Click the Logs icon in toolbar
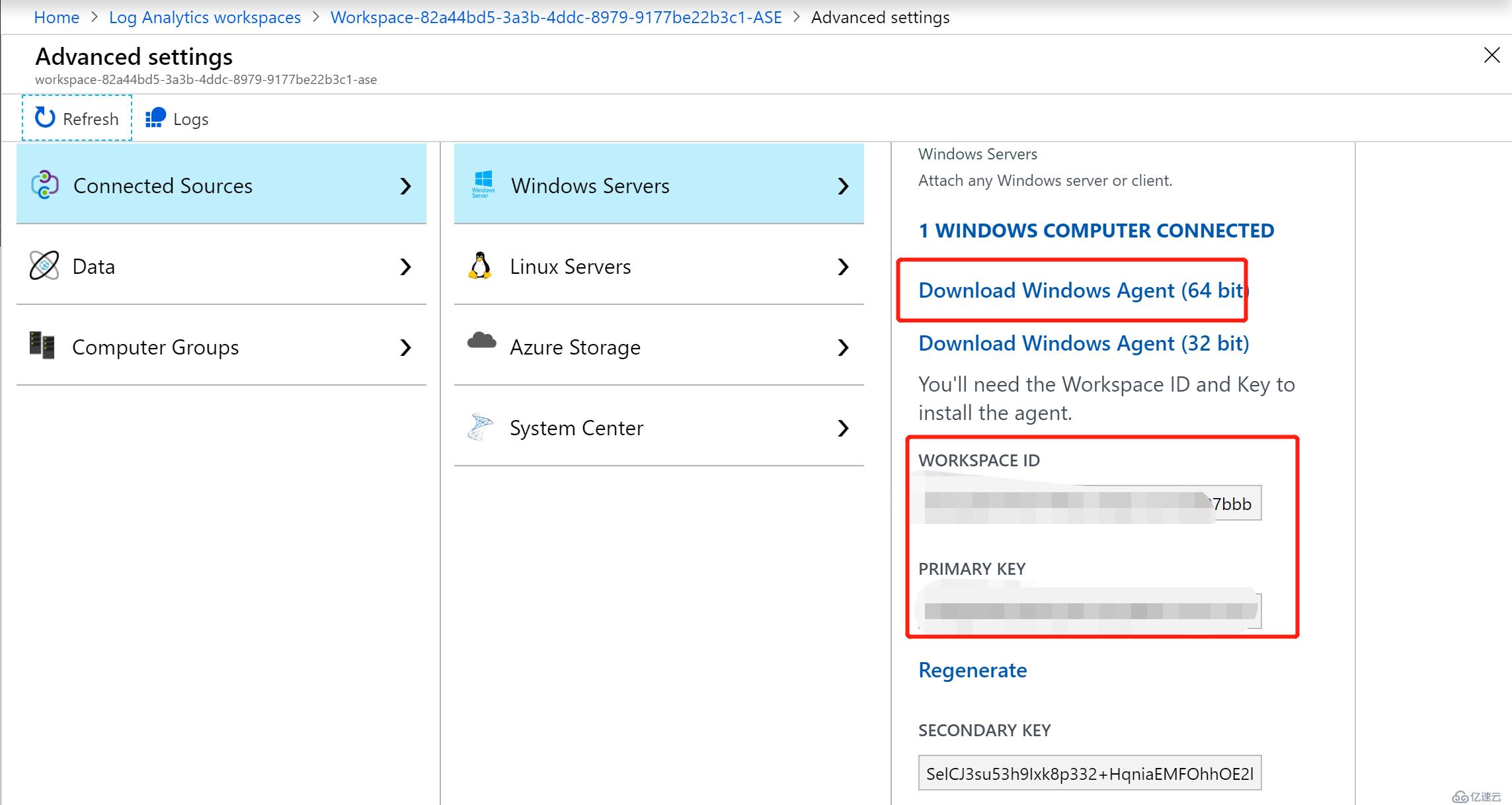Image resolution: width=1512 pixels, height=805 pixels. tap(155, 118)
